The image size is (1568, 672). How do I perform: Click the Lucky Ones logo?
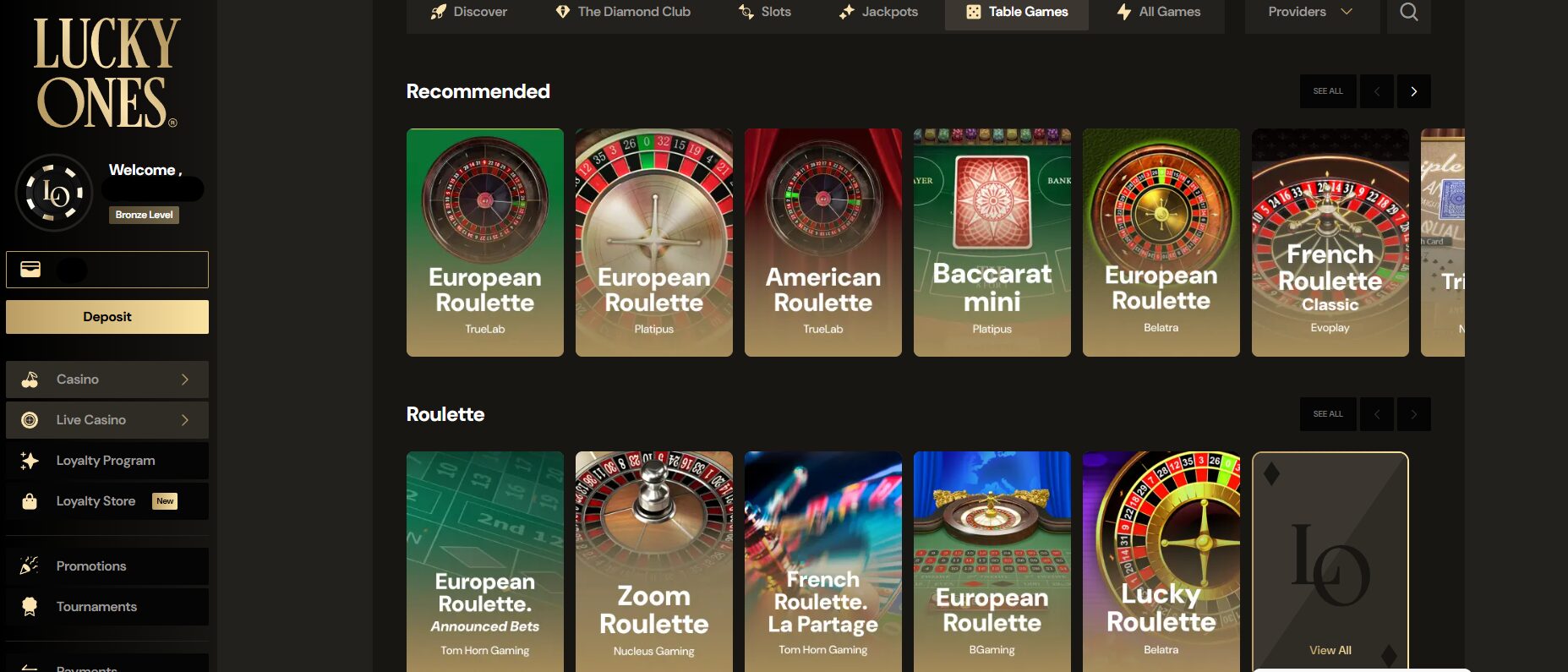click(x=107, y=73)
